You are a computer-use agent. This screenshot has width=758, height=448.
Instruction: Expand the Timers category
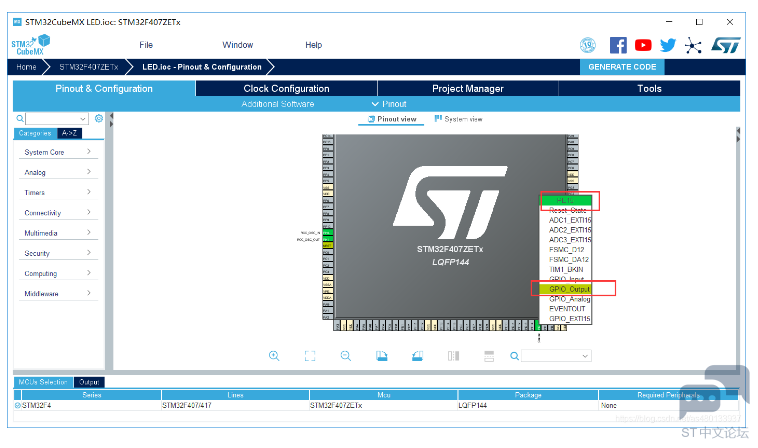[x=58, y=192]
